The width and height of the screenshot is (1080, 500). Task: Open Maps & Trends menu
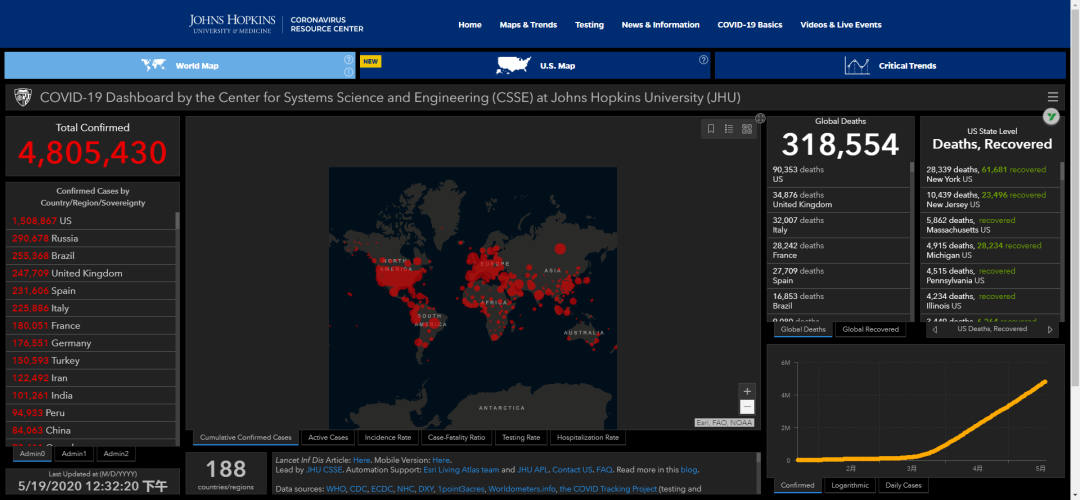528,25
